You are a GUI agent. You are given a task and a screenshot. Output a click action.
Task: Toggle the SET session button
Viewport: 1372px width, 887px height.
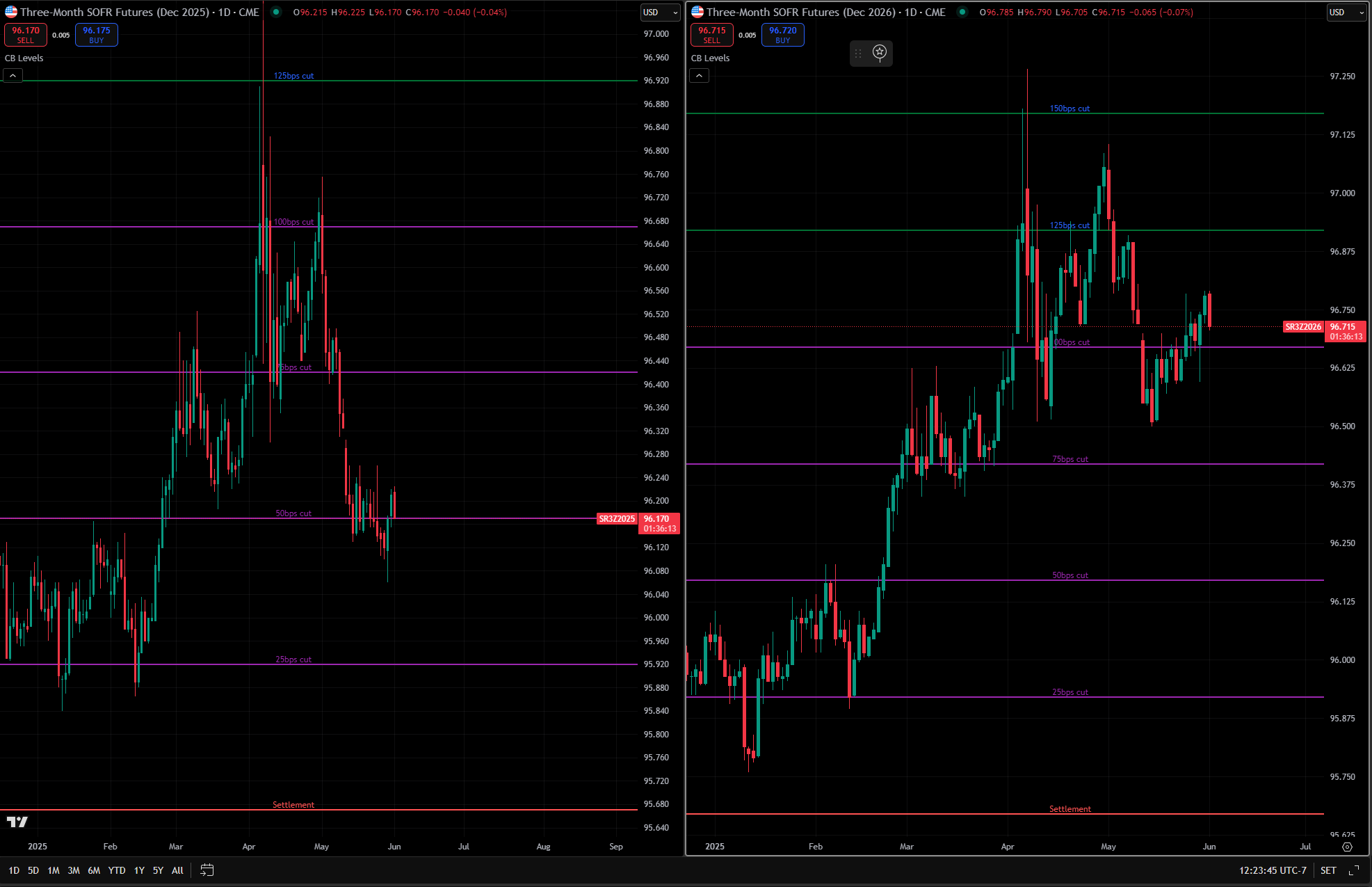point(1328,870)
